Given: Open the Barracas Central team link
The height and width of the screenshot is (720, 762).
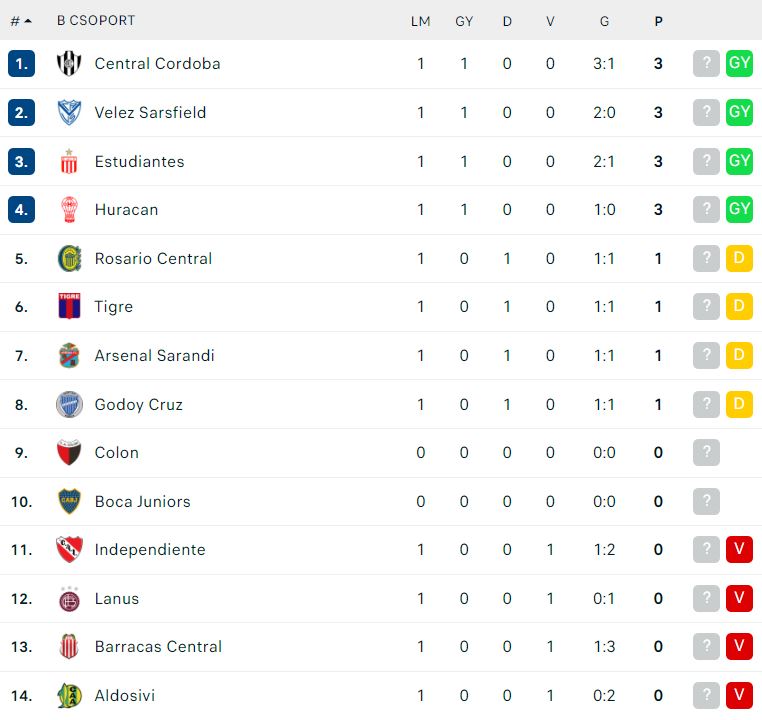Looking at the screenshot, I should (158, 647).
